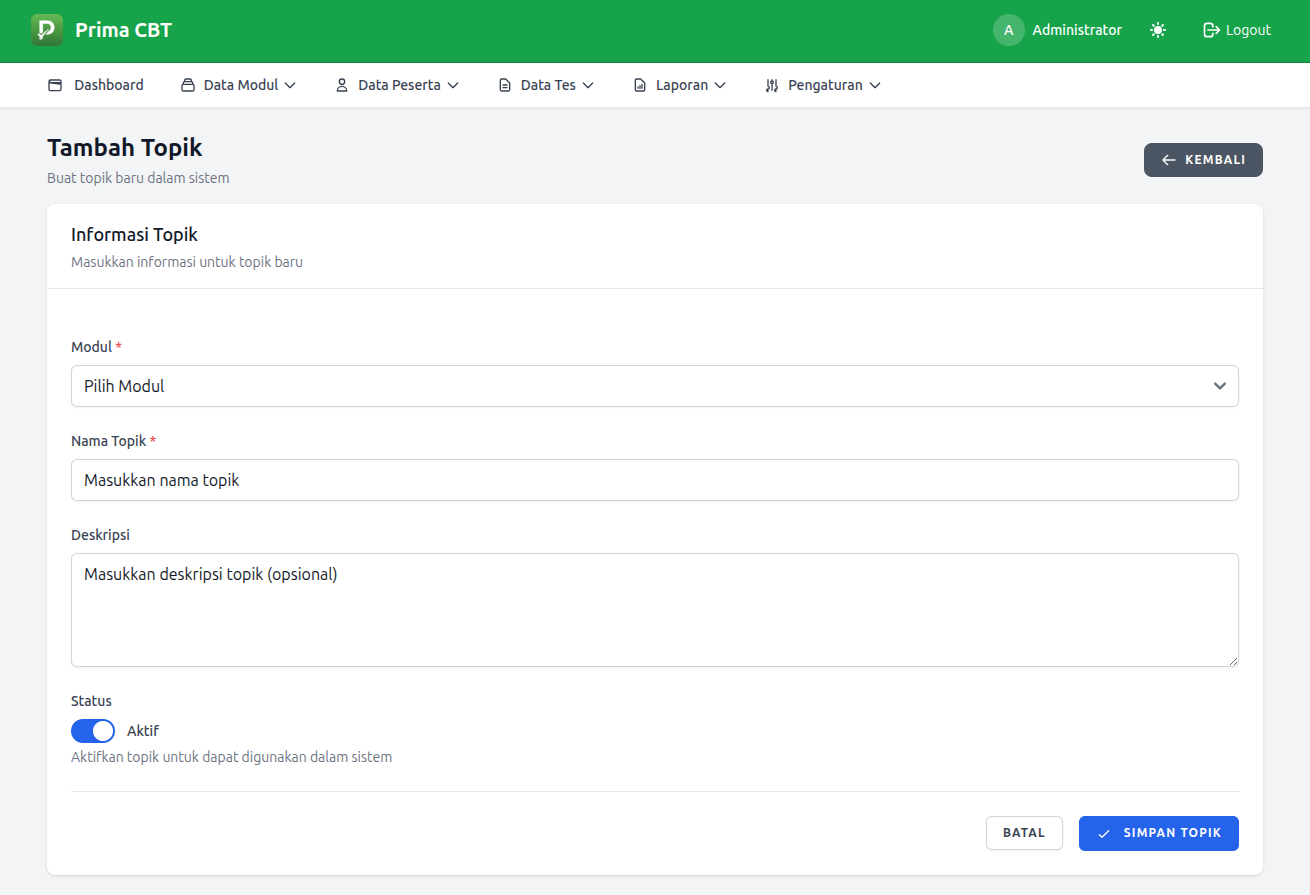Click the Batal button
This screenshot has height=895, width=1310.
coord(1024,833)
